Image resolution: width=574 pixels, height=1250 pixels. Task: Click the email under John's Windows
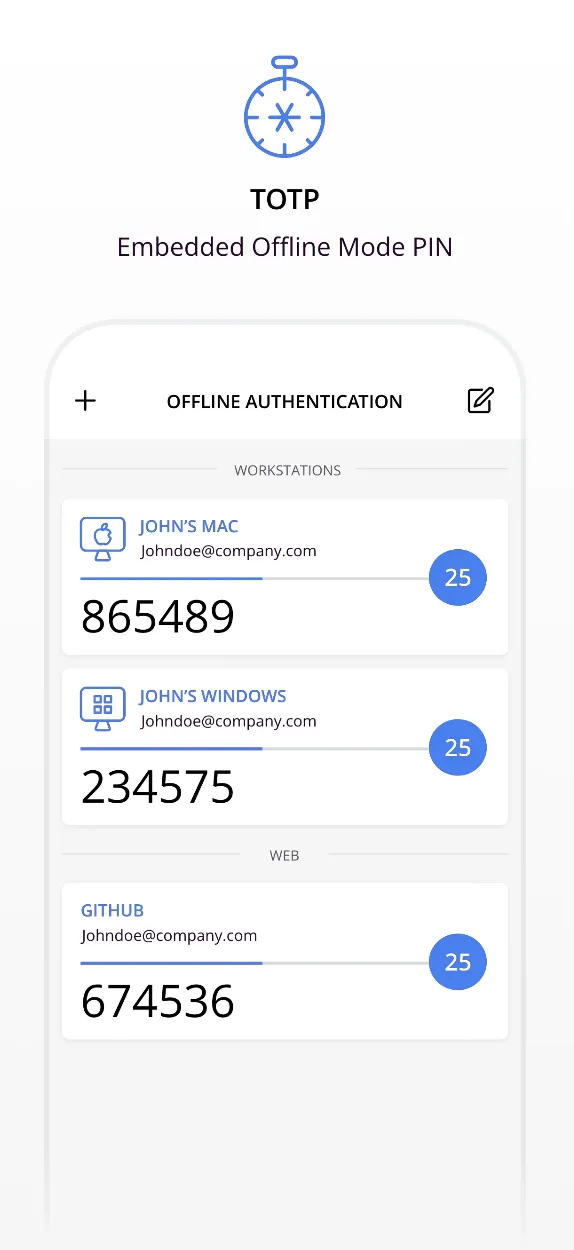pos(228,721)
